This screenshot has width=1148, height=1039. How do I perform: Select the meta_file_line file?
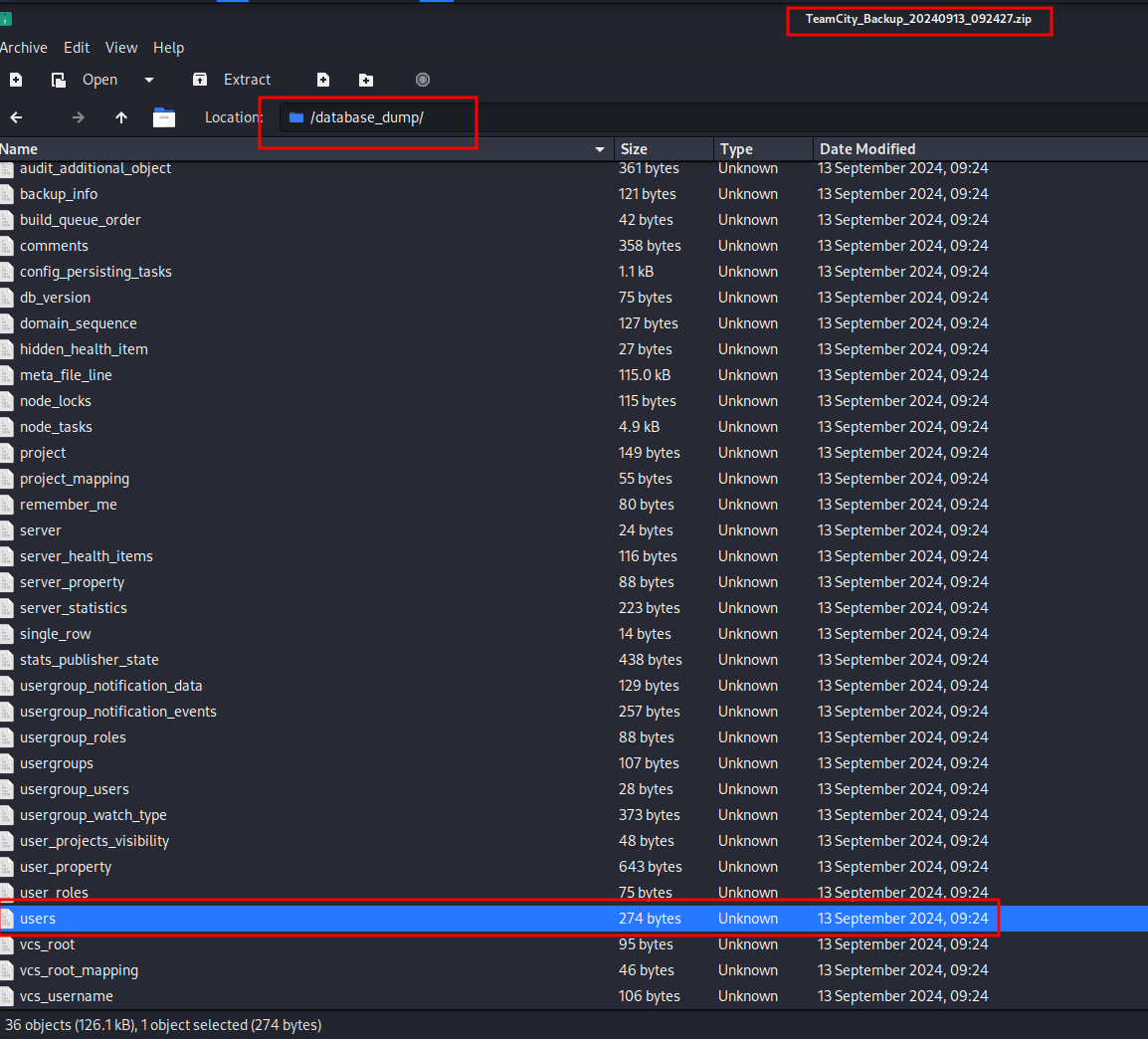tap(574, 375)
